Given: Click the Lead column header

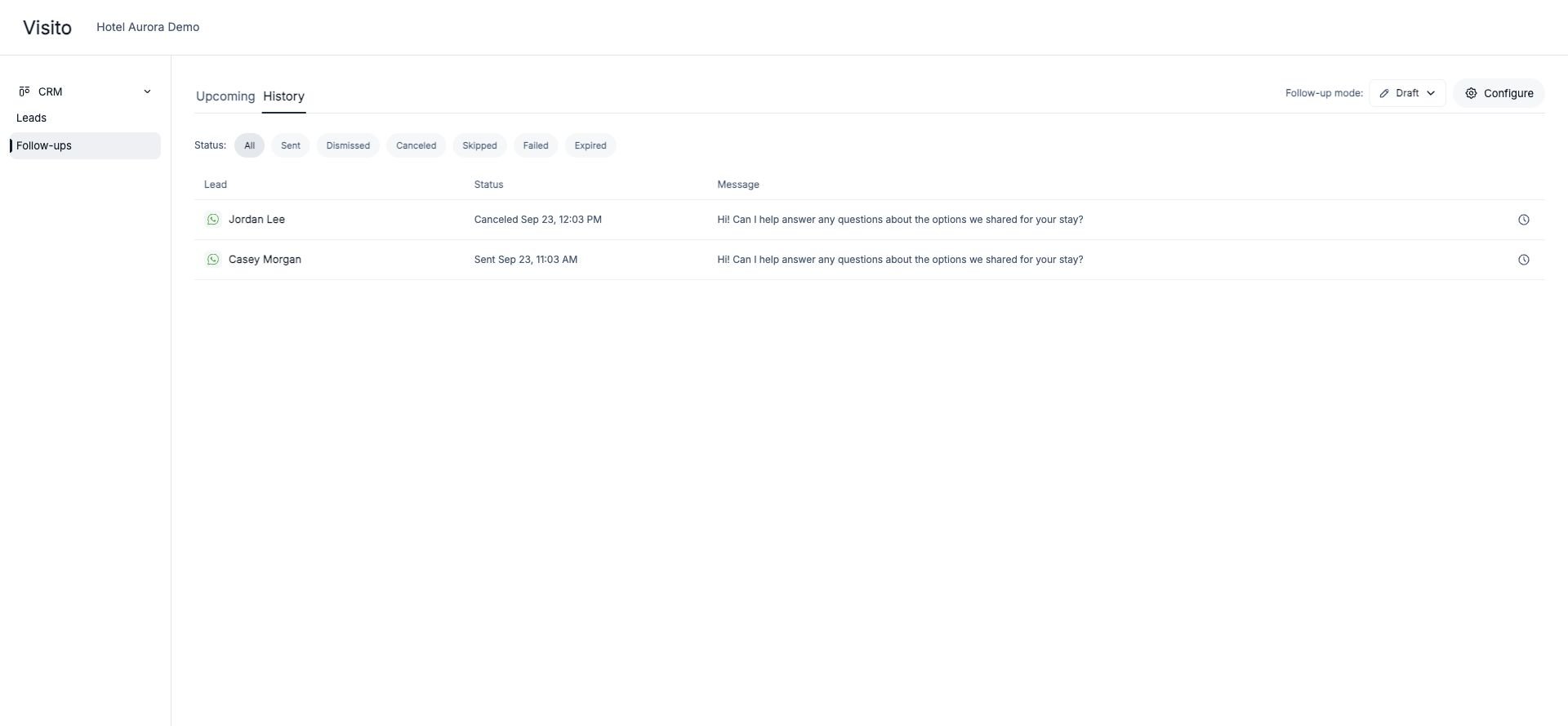Looking at the screenshot, I should (216, 185).
